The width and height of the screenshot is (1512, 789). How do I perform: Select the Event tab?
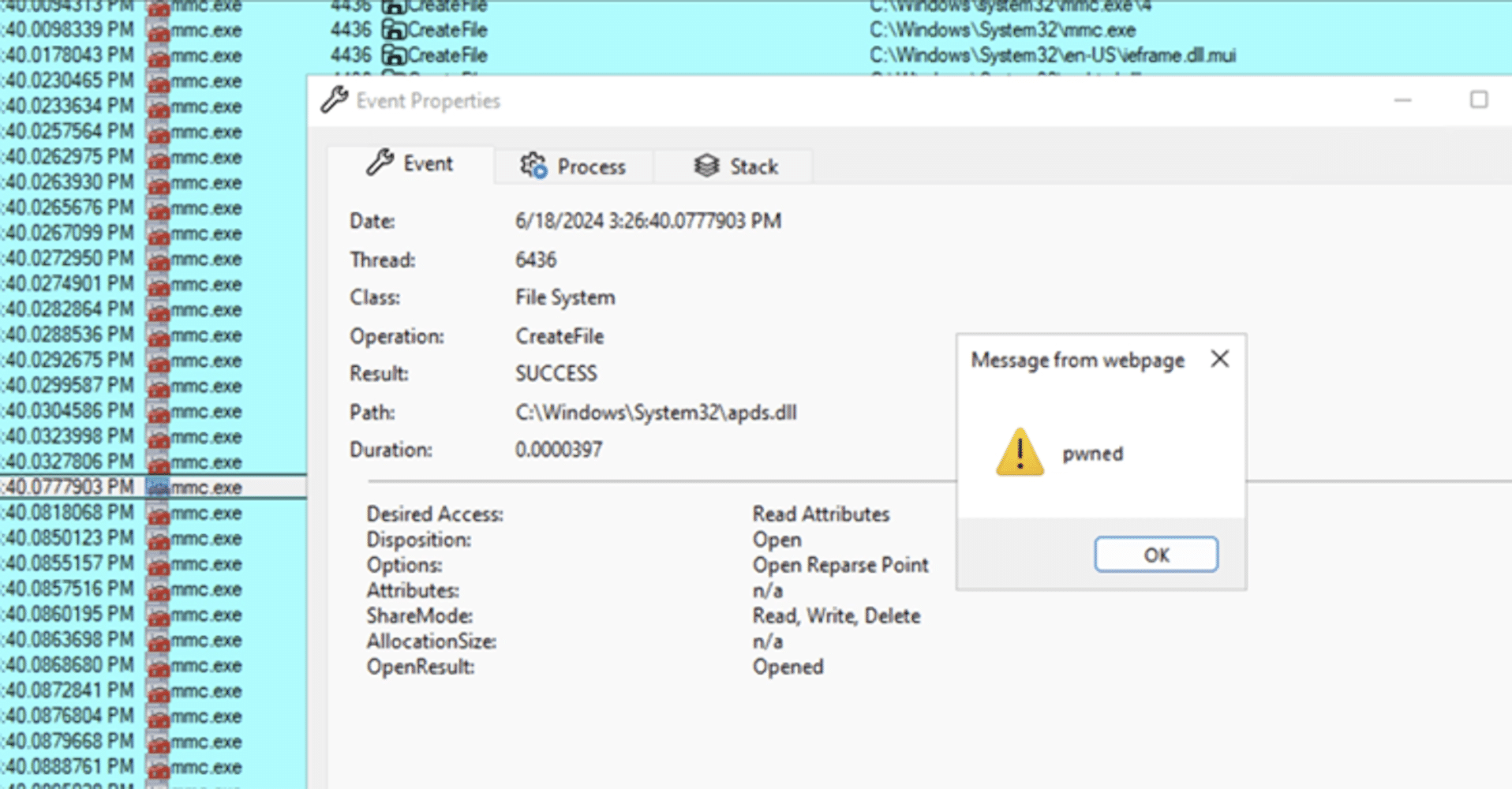pyautogui.click(x=410, y=164)
